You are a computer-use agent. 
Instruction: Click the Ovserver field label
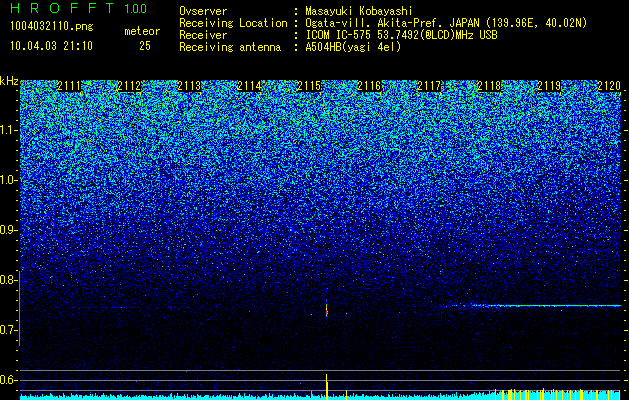tap(203, 11)
